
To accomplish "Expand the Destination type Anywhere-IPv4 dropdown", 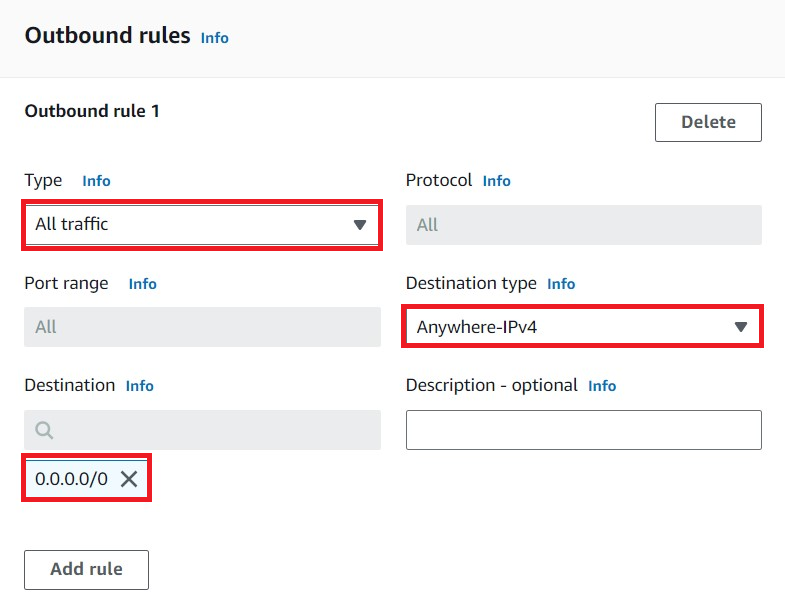I will tap(583, 327).
